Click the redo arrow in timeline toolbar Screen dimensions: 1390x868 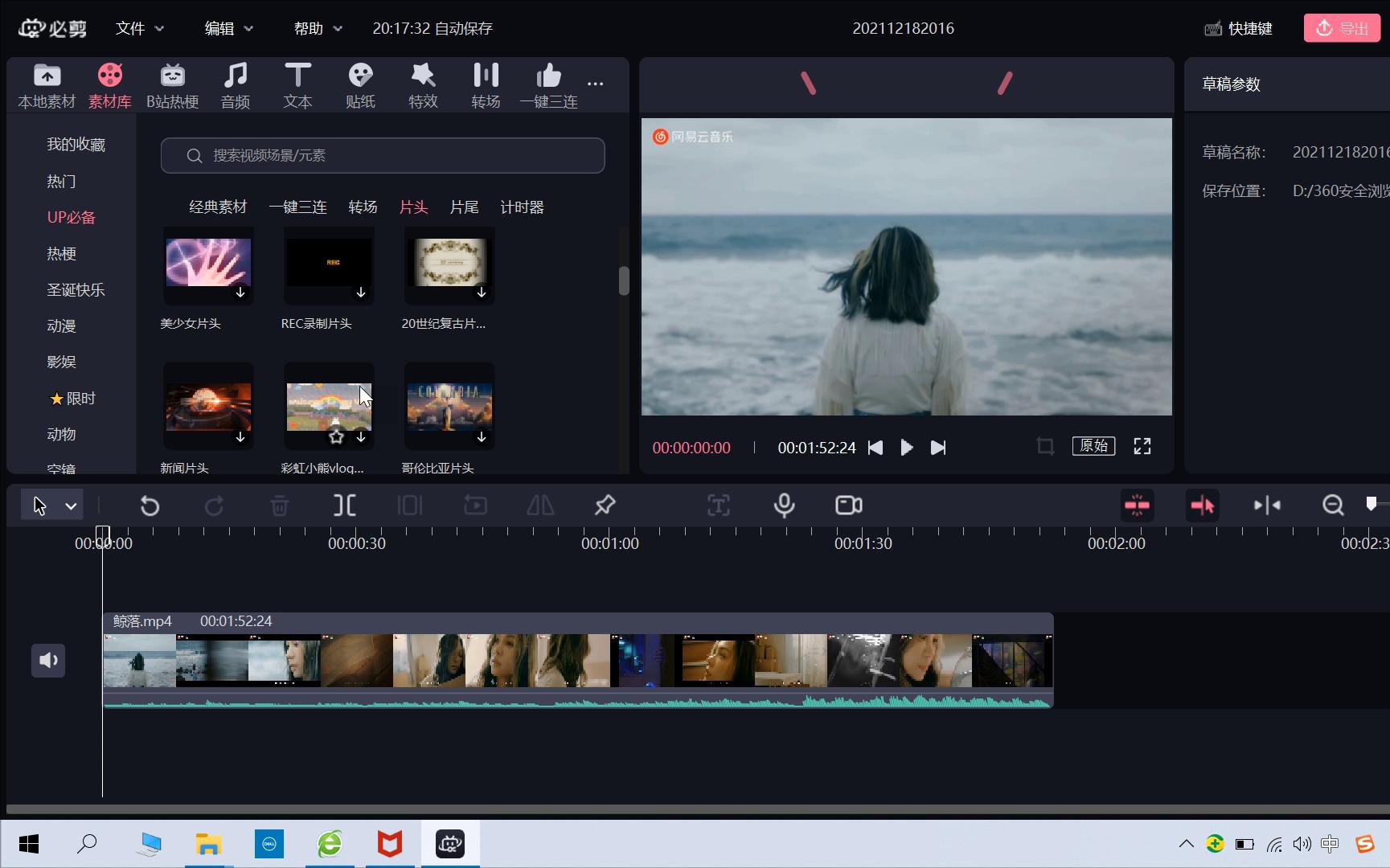click(x=214, y=506)
